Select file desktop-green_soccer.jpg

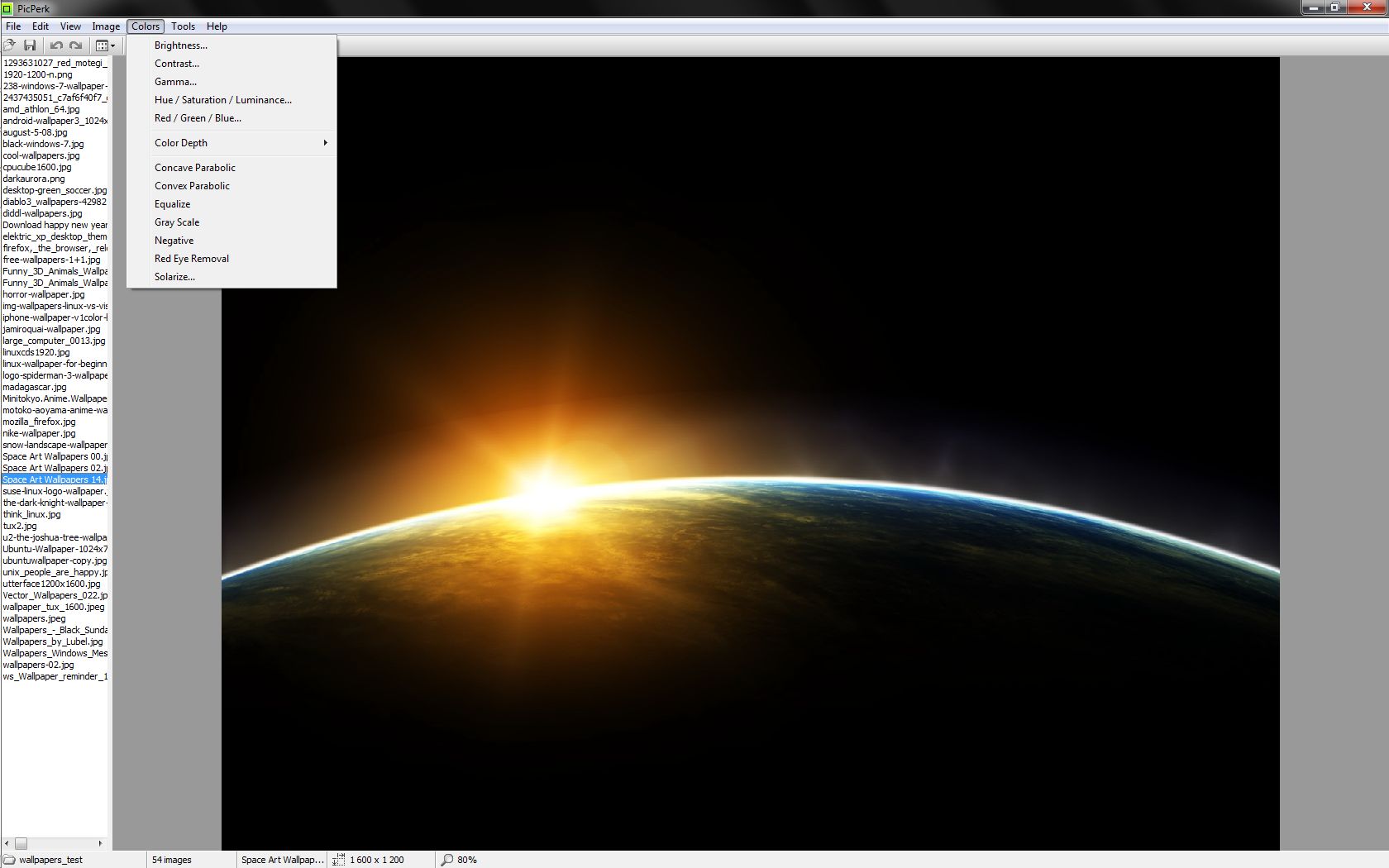point(55,190)
